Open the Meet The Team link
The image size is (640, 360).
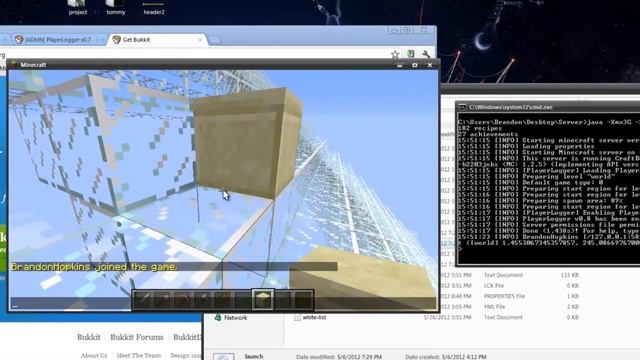(x=139, y=356)
